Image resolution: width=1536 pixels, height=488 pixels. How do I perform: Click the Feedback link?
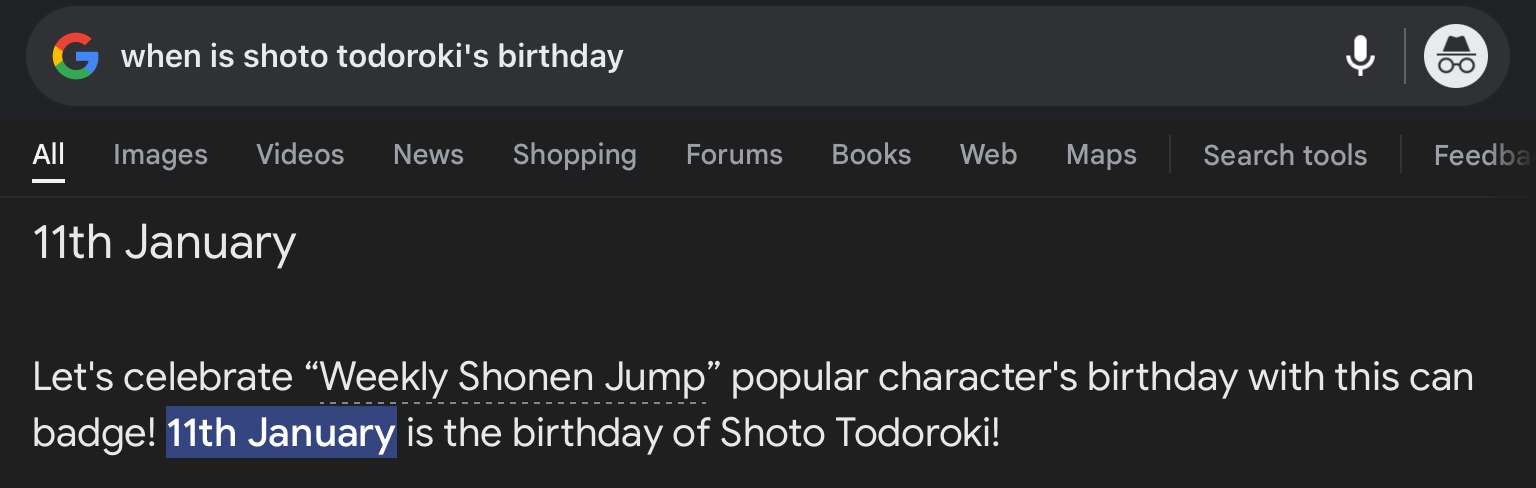pos(1482,155)
